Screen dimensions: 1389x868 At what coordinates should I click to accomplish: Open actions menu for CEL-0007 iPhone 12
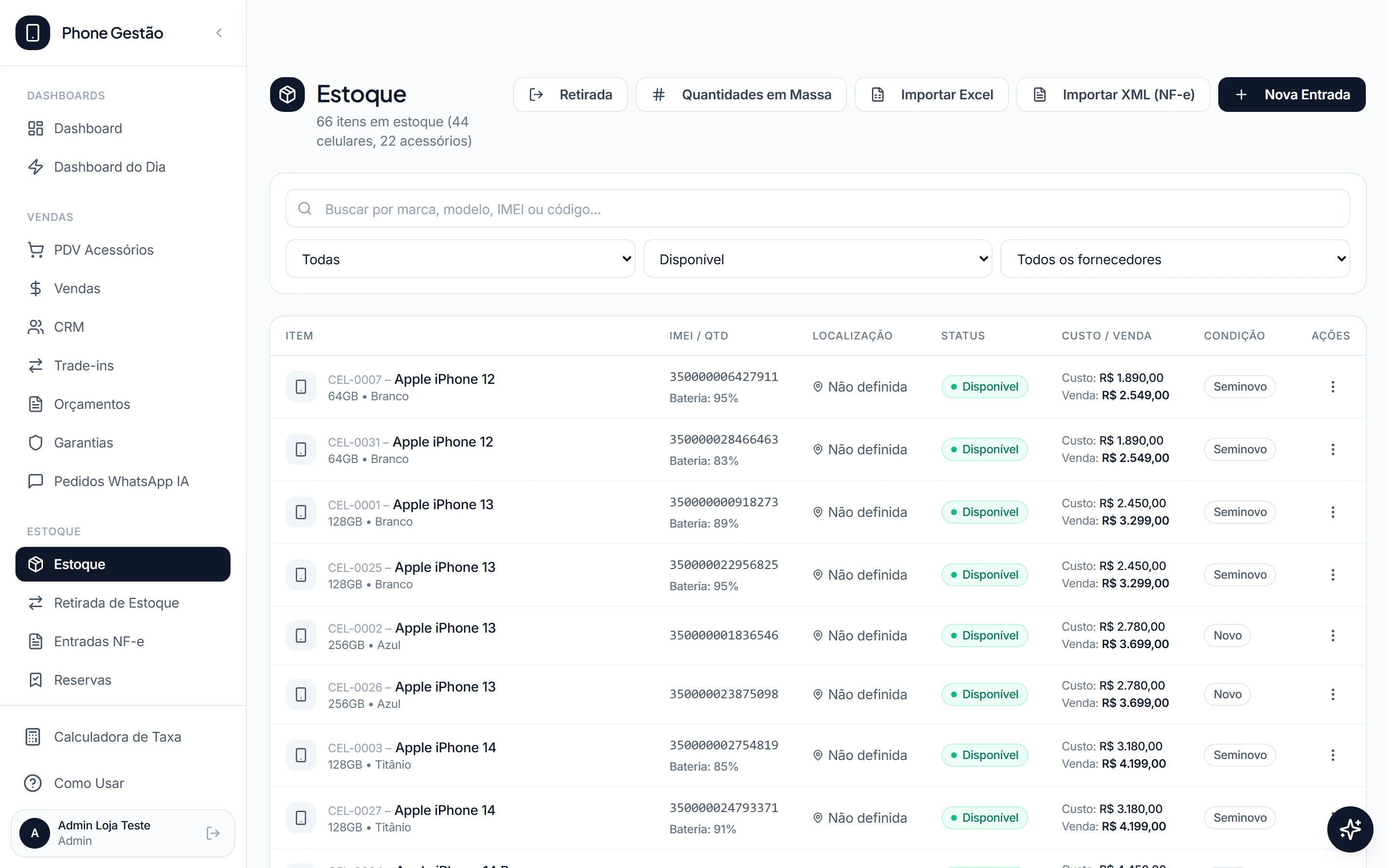(x=1333, y=386)
